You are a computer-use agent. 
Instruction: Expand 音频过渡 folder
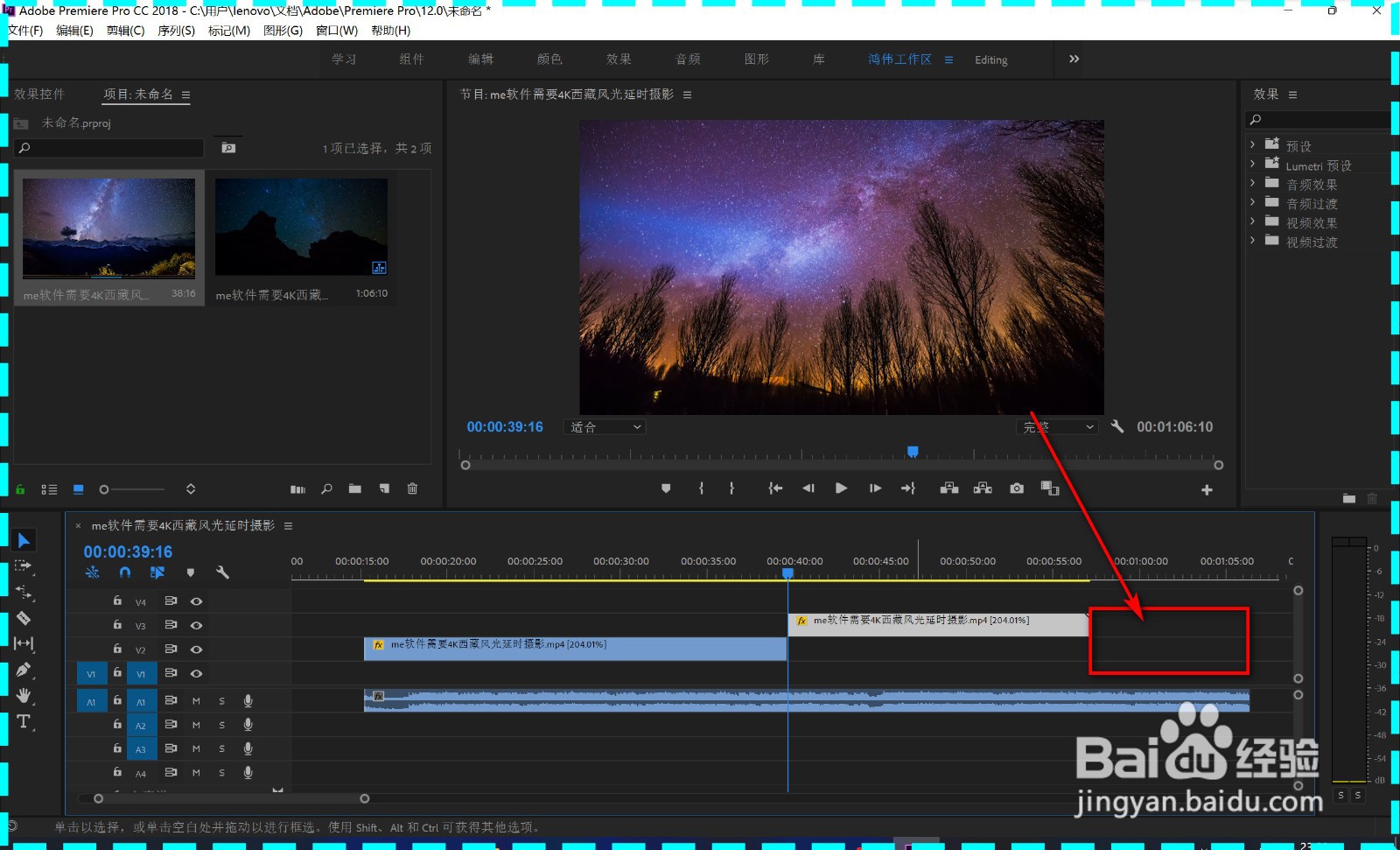coord(1252,202)
